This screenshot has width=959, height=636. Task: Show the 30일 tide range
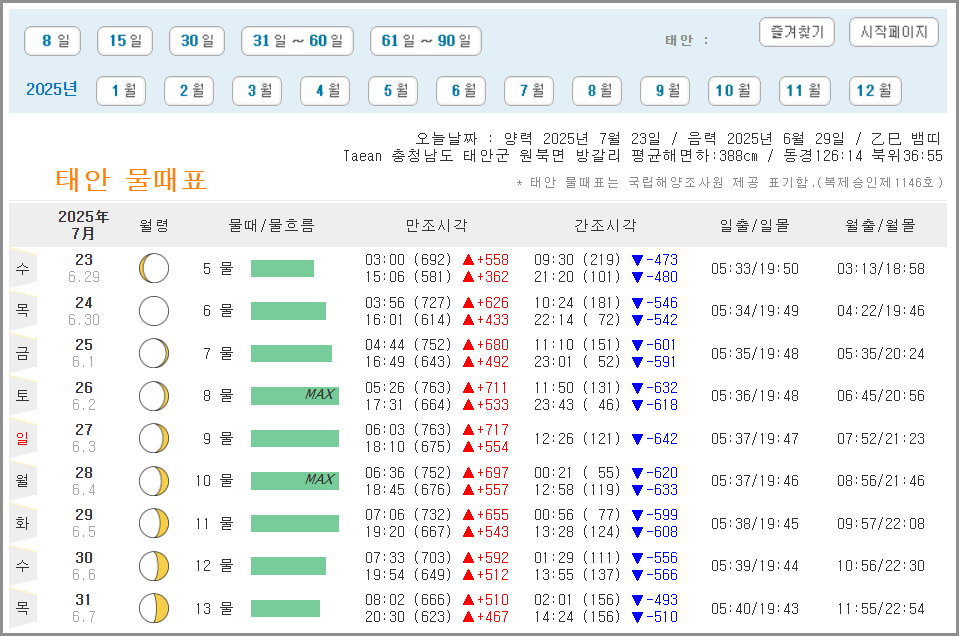197,41
